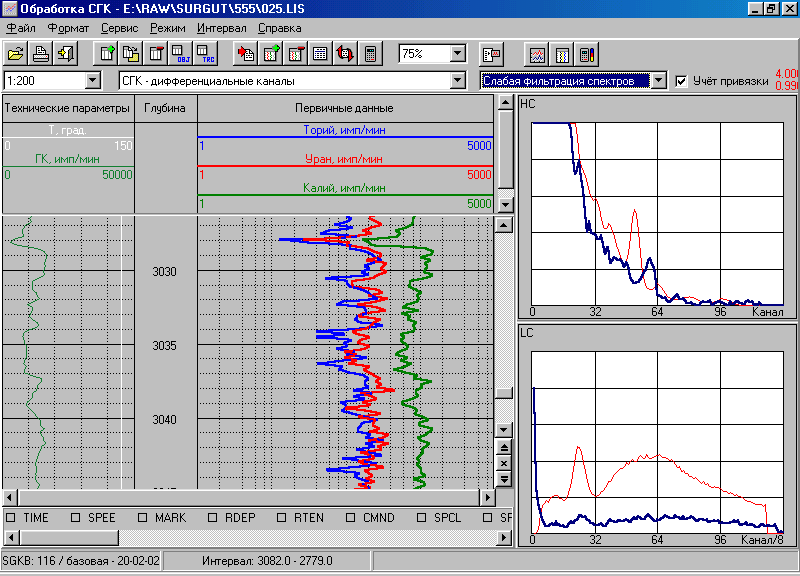Viewport: 800px width, 576px height.
Task: Click the TRC toolbar icon
Action: [x=205, y=53]
